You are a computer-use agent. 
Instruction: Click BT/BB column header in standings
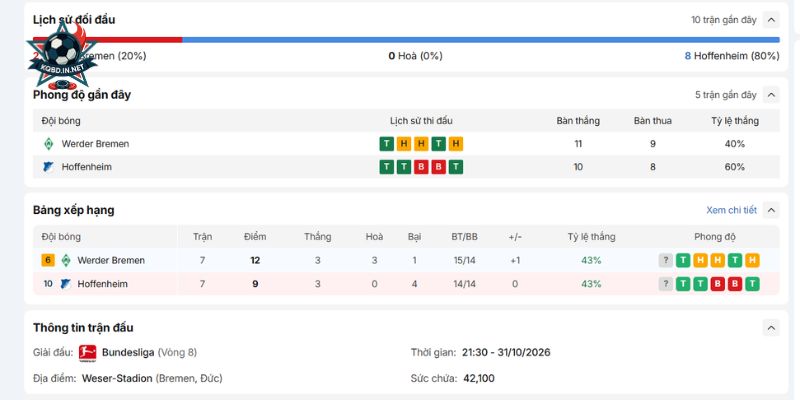464,237
